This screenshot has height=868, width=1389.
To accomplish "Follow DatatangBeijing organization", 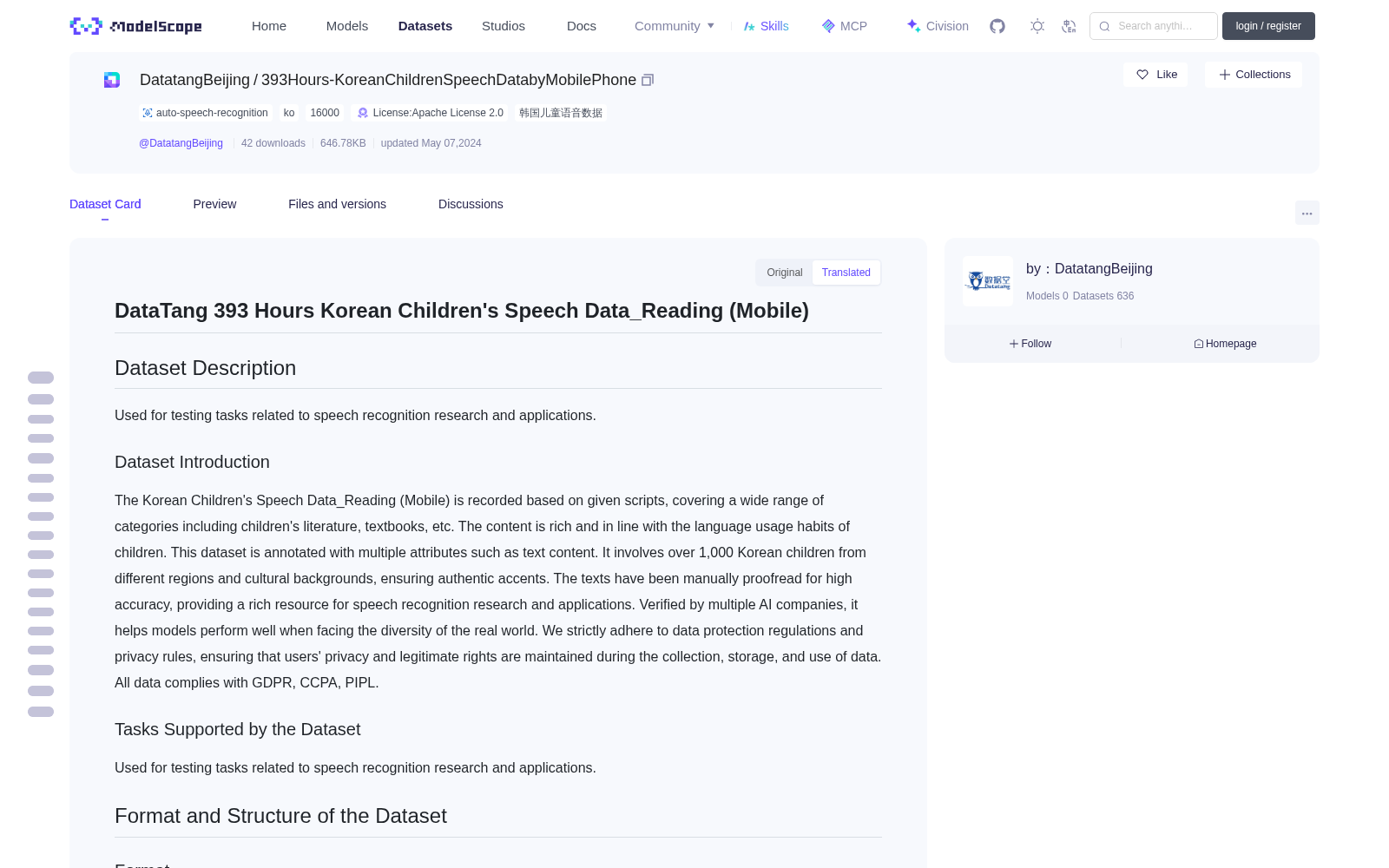I will tap(1030, 344).
